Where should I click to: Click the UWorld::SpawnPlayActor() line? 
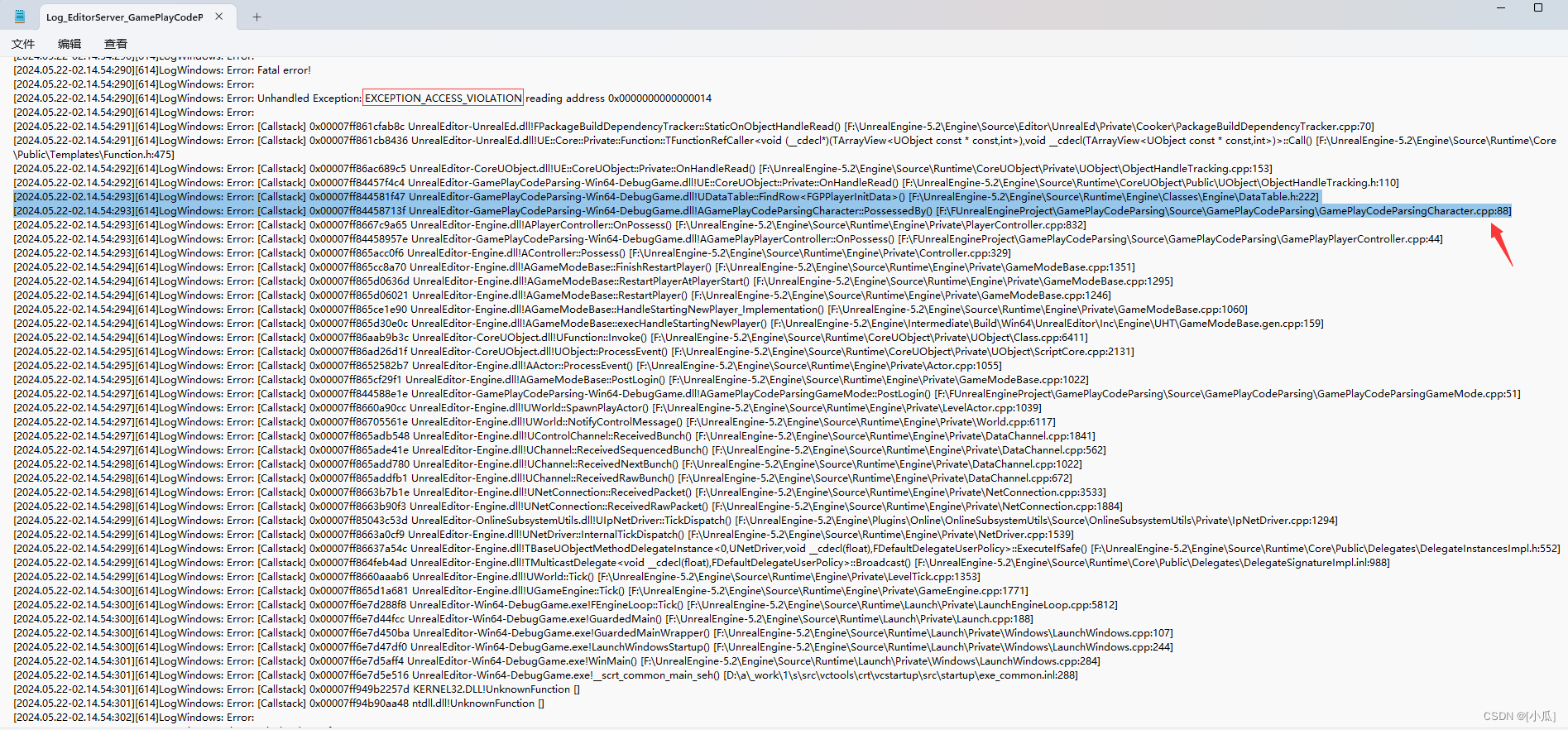point(527,408)
